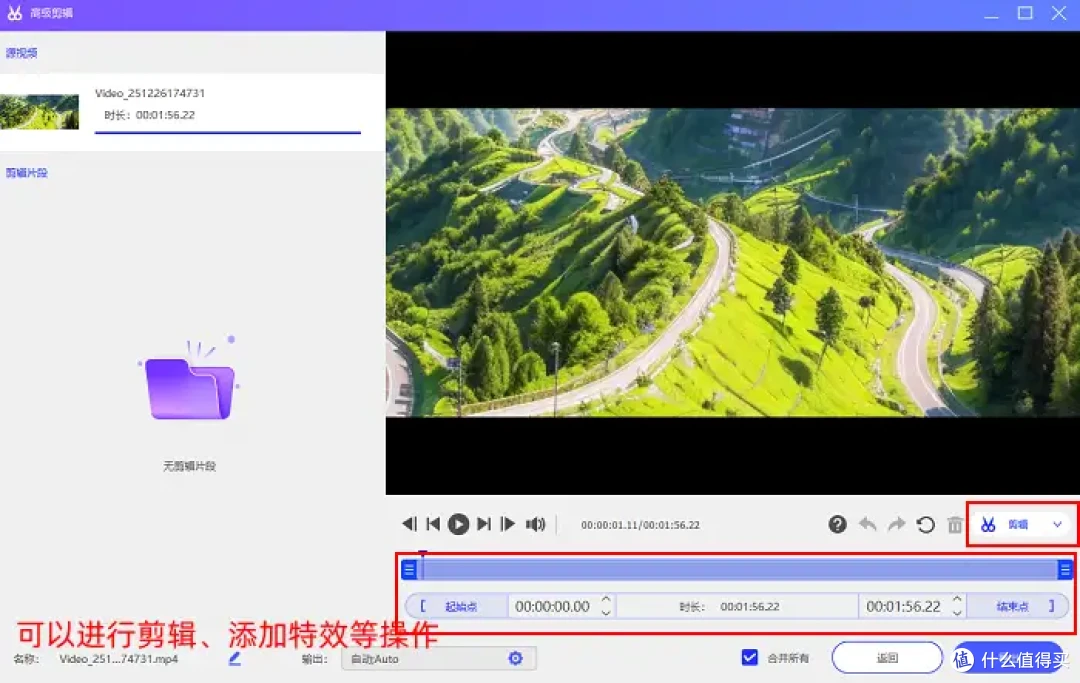This screenshot has height=683, width=1080.
Task: Click the middle of the blue timeline bar
Action: click(737, 569)
